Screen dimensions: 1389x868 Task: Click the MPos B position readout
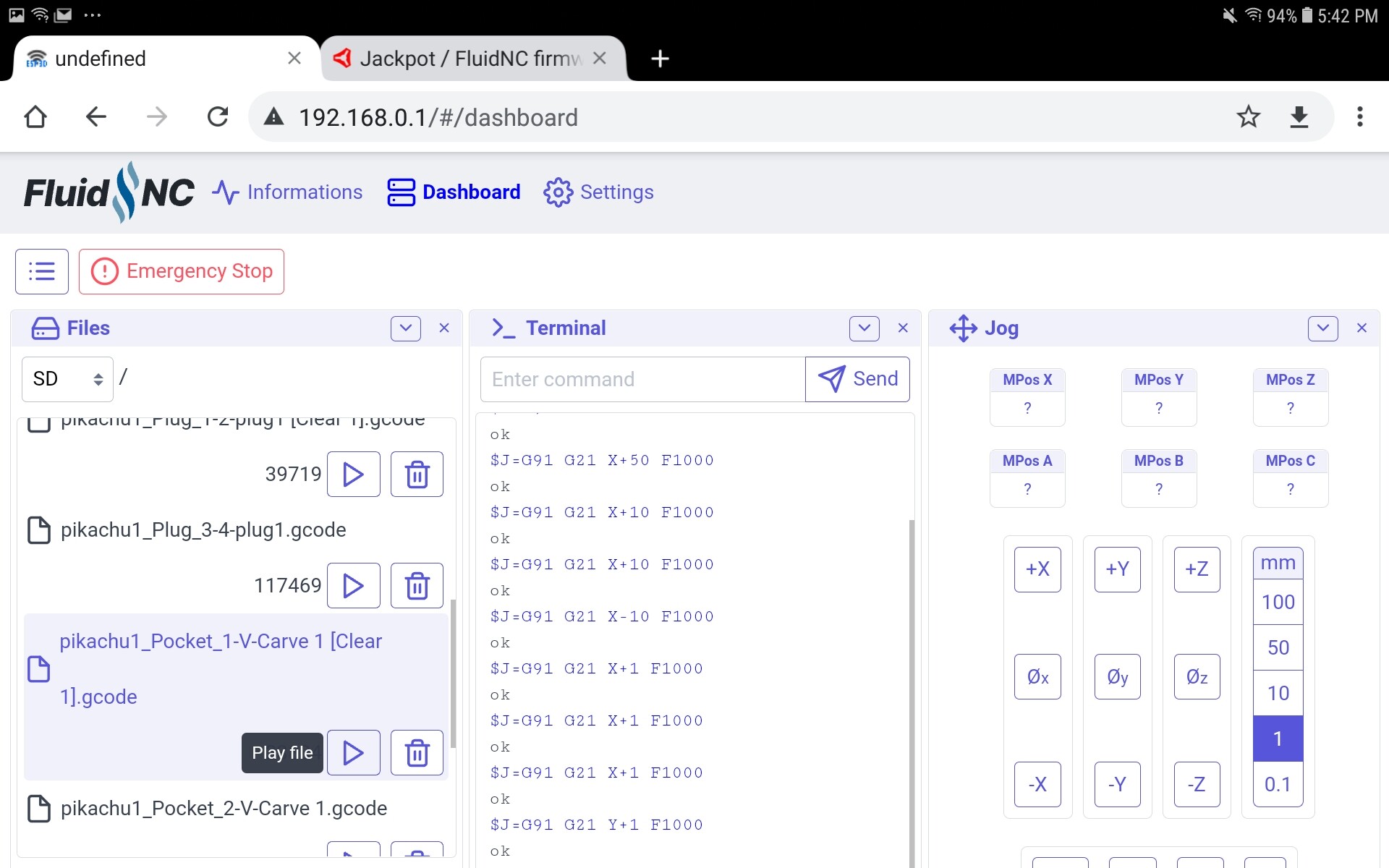(x=1159, y=478)
